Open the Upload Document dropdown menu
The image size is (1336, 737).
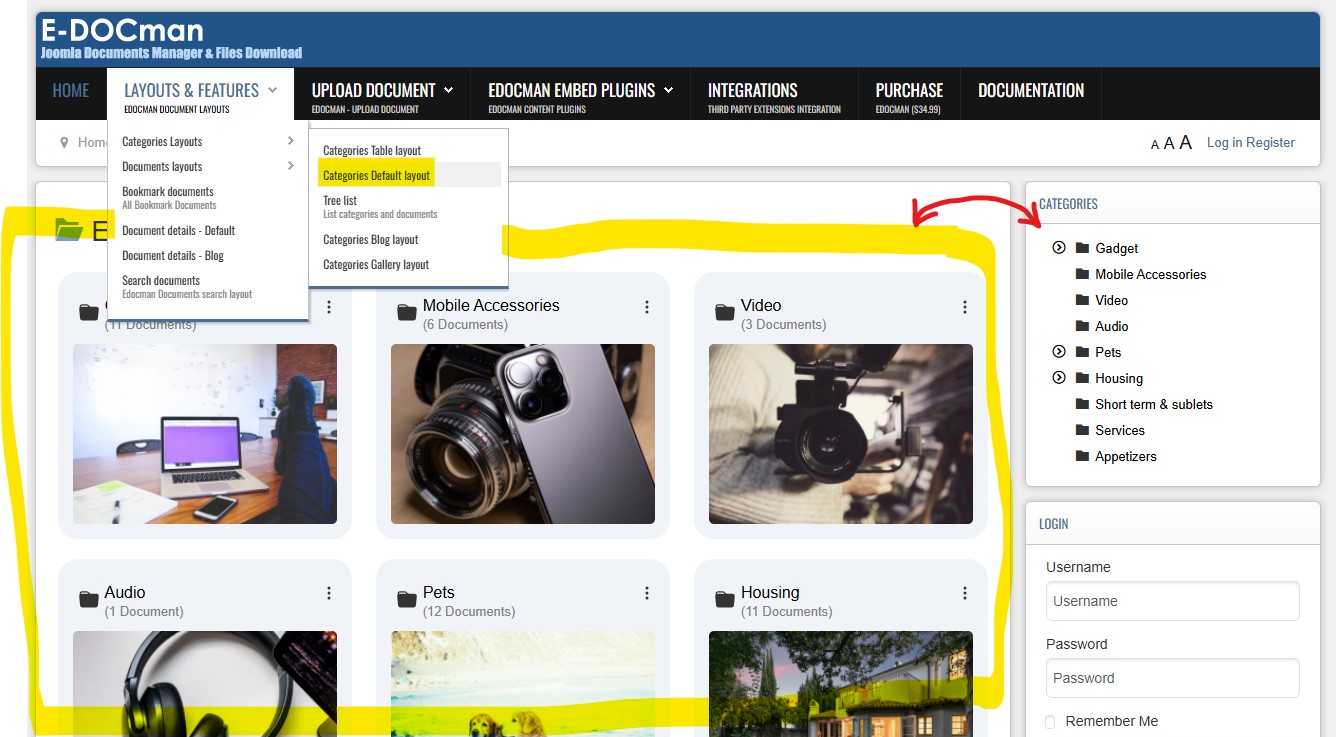[382, 95]
